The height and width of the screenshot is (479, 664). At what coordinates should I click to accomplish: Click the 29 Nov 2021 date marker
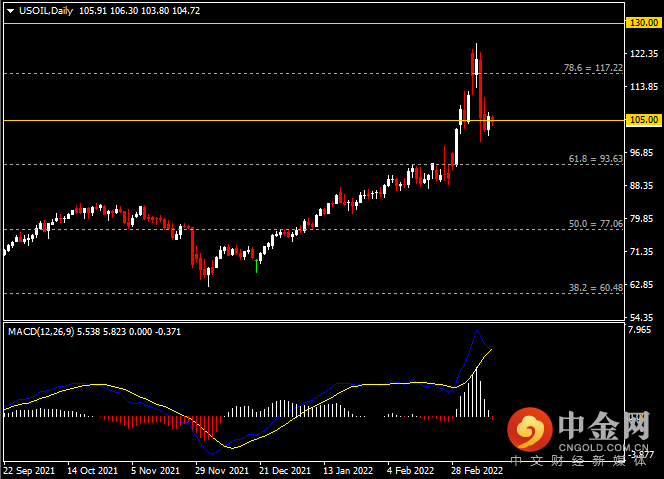pyautogui.click(x=222, y=471)
